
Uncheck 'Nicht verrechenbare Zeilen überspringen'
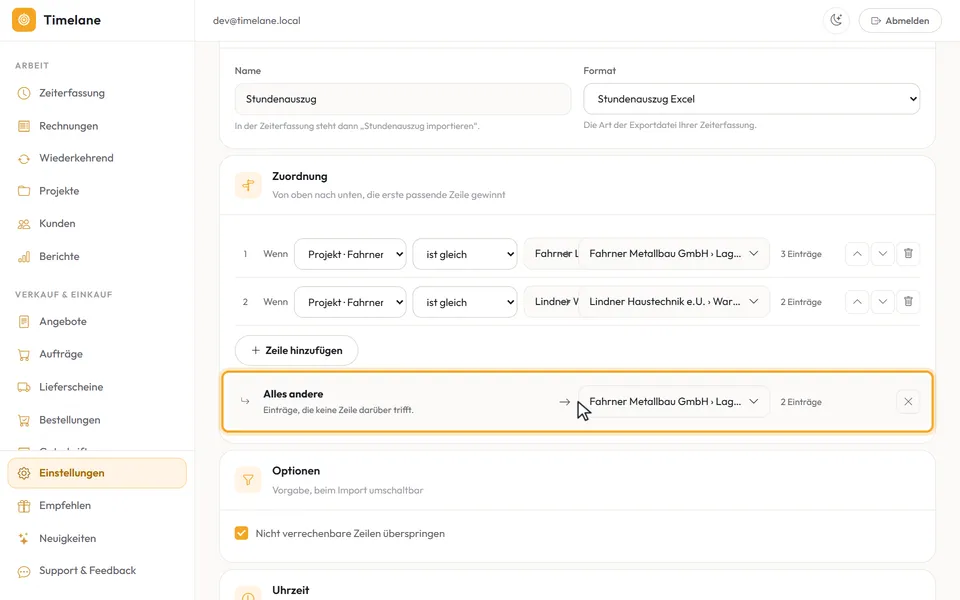click(241, 533)
